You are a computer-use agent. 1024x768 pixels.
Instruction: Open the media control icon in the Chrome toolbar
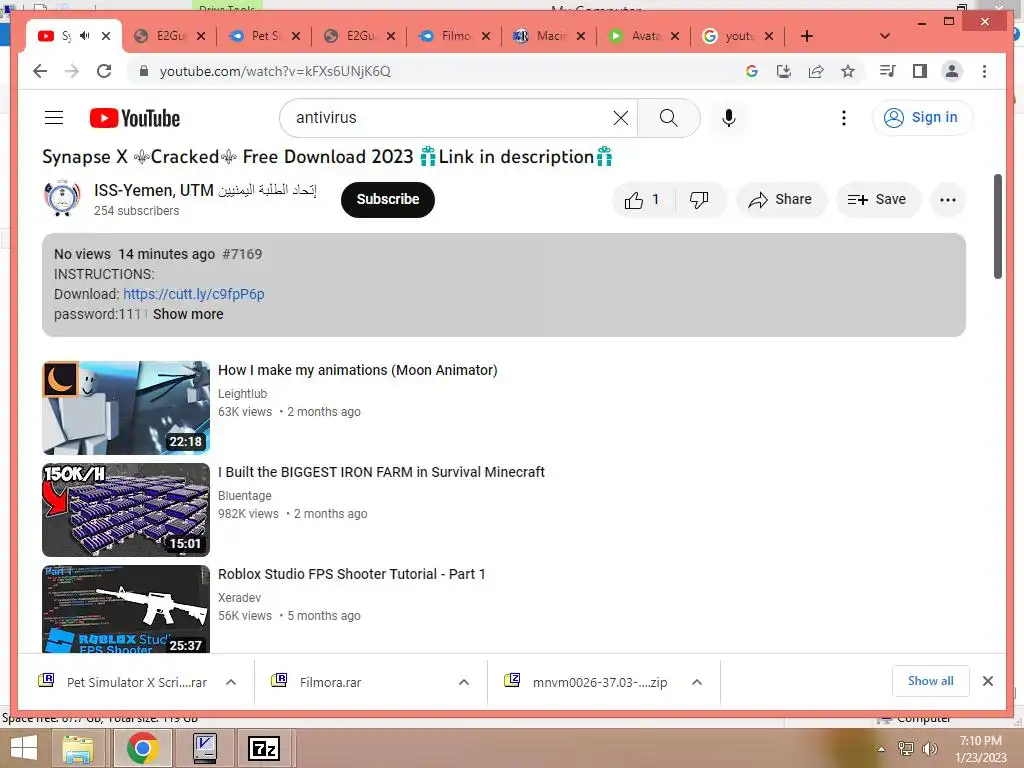tap(888, 71)
